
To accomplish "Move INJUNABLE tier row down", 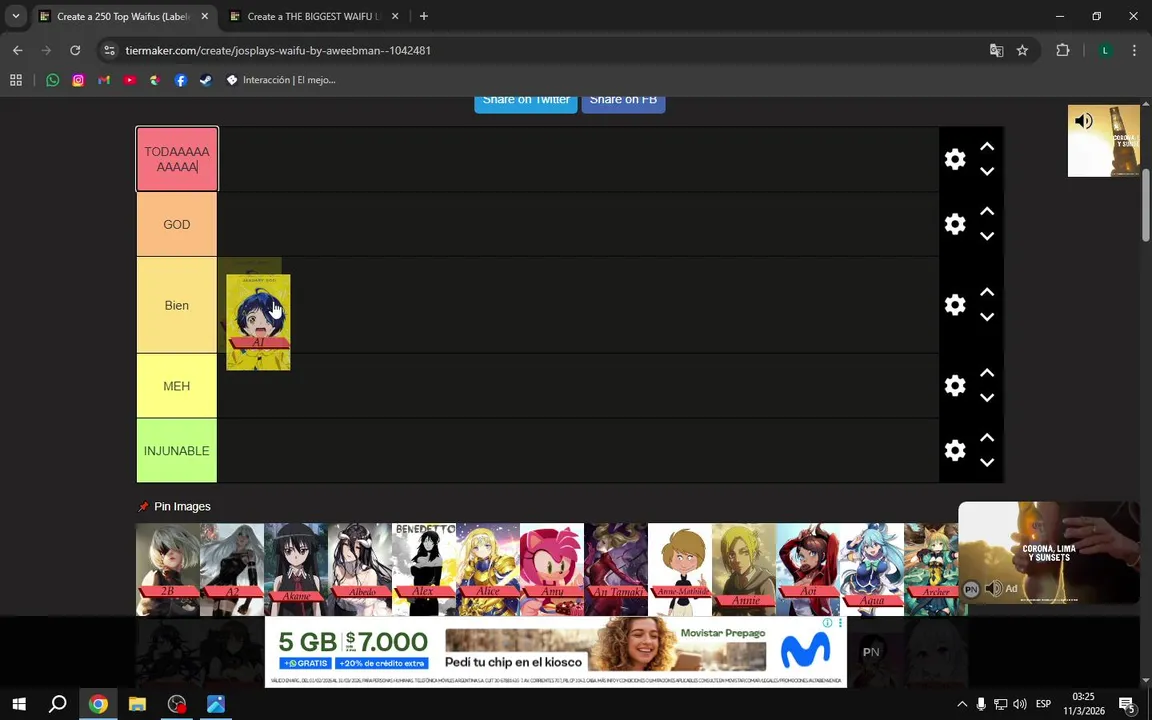I will (987, 462).
